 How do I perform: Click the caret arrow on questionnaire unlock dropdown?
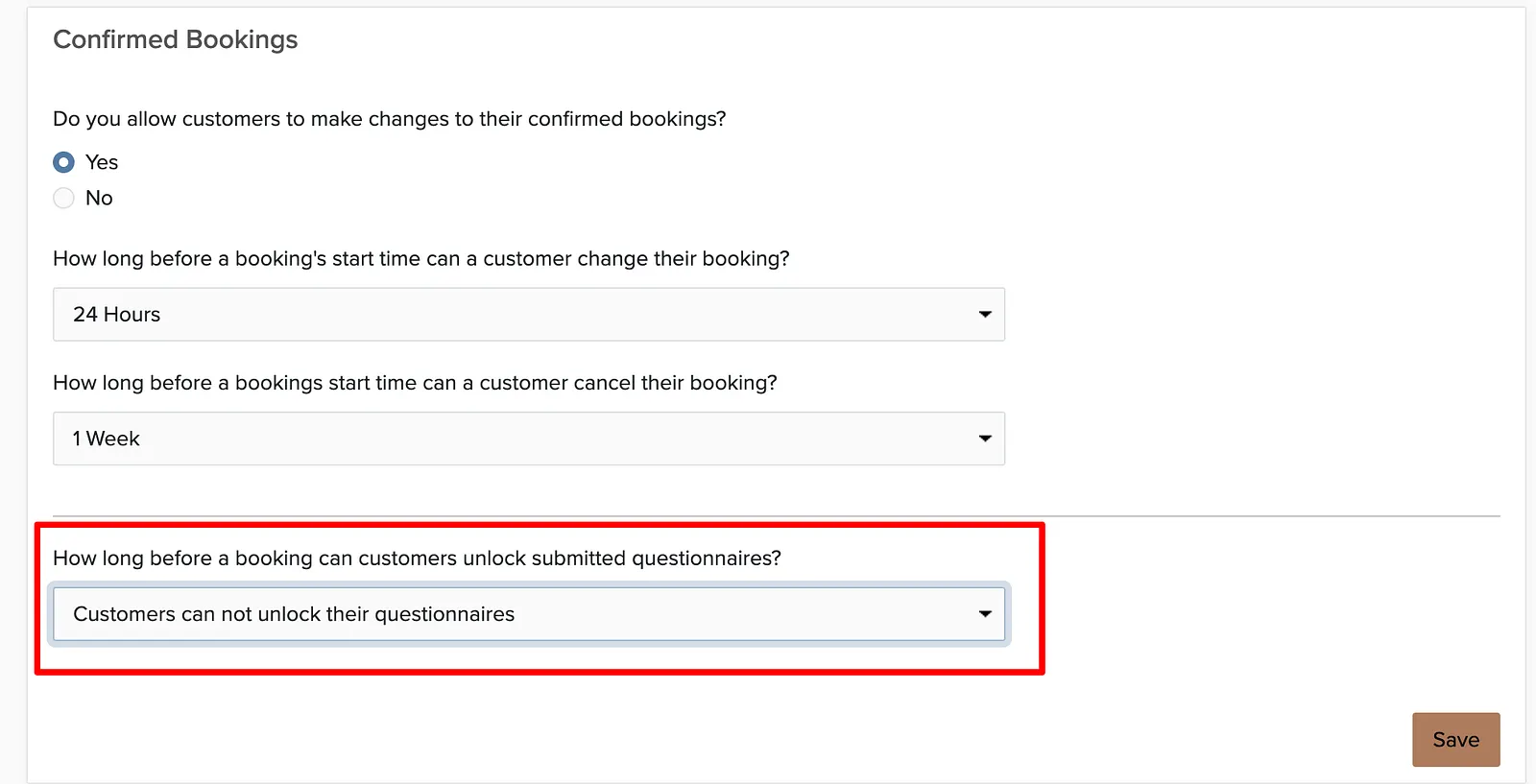985,614
